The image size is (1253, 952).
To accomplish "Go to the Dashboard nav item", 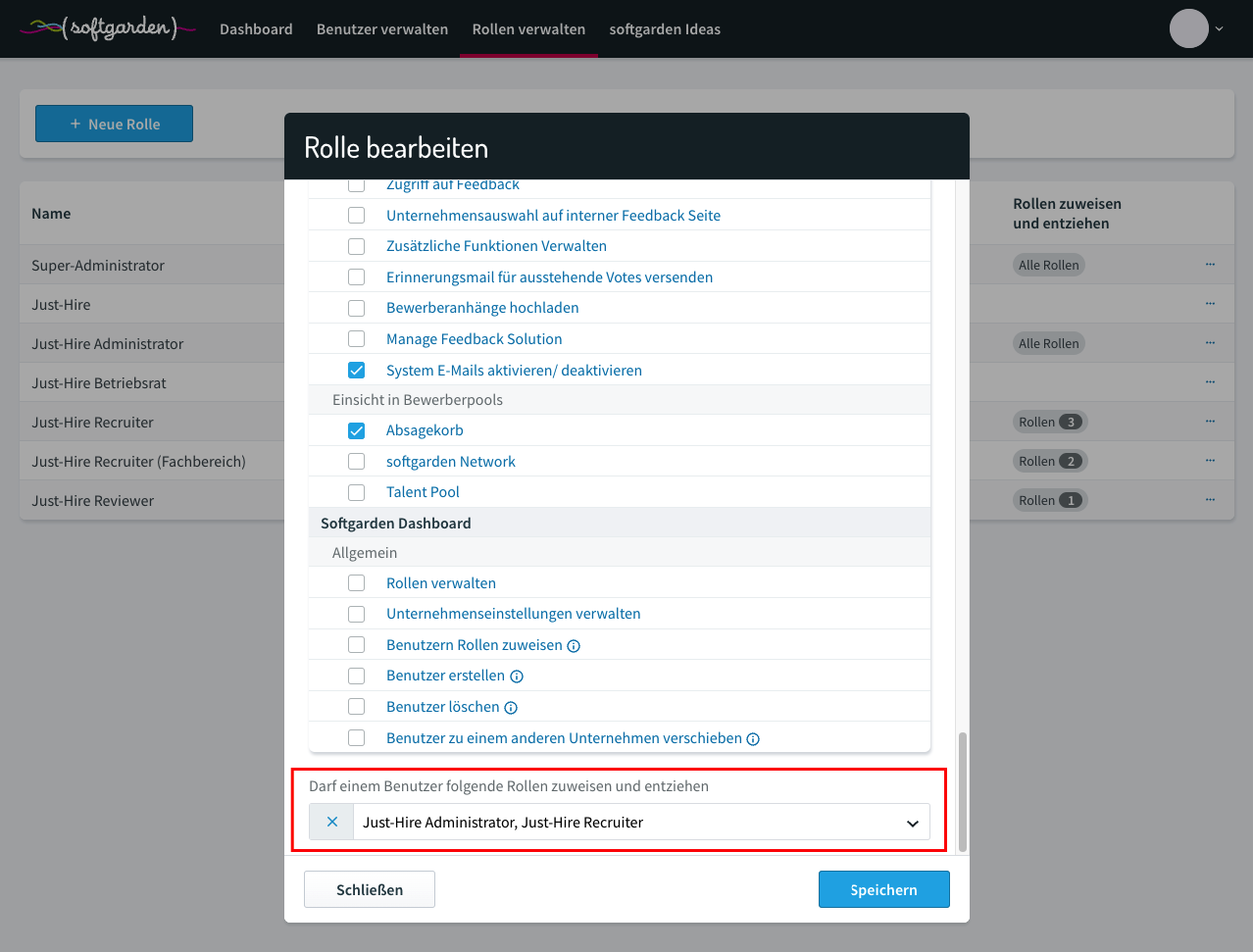I will pos(256,29).
